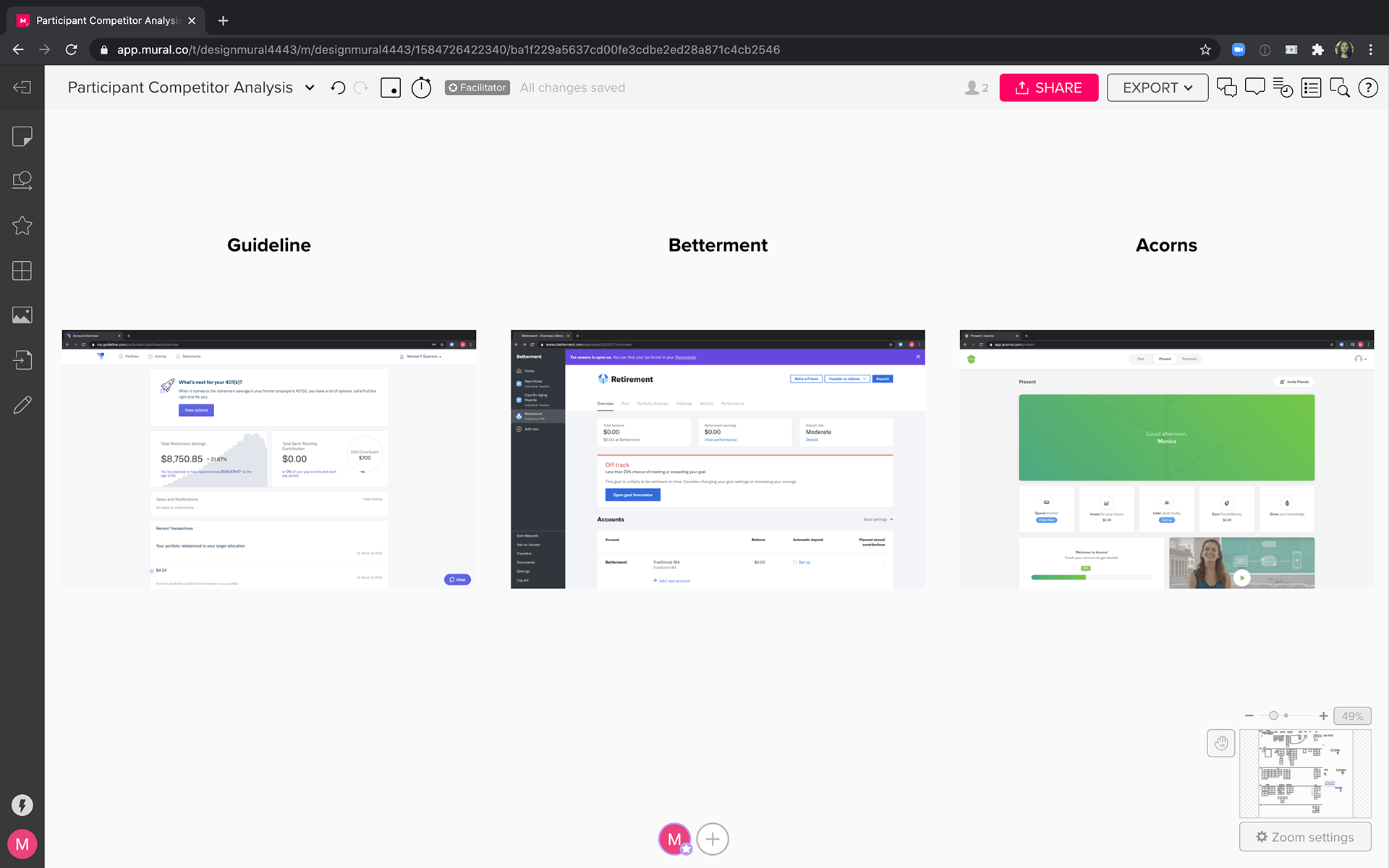Open a new browser tab
The width and height of the screenshot is (1389, 868).
click(223, 20)
